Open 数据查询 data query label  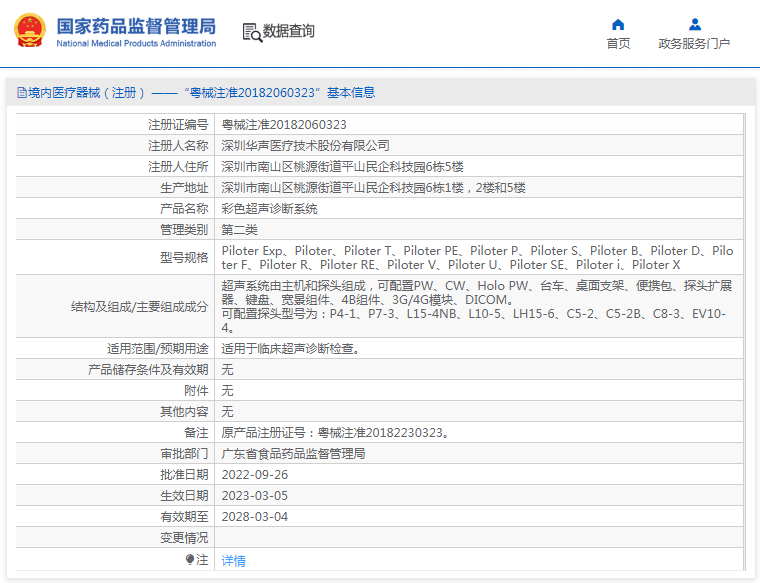[x=288, y=31]
